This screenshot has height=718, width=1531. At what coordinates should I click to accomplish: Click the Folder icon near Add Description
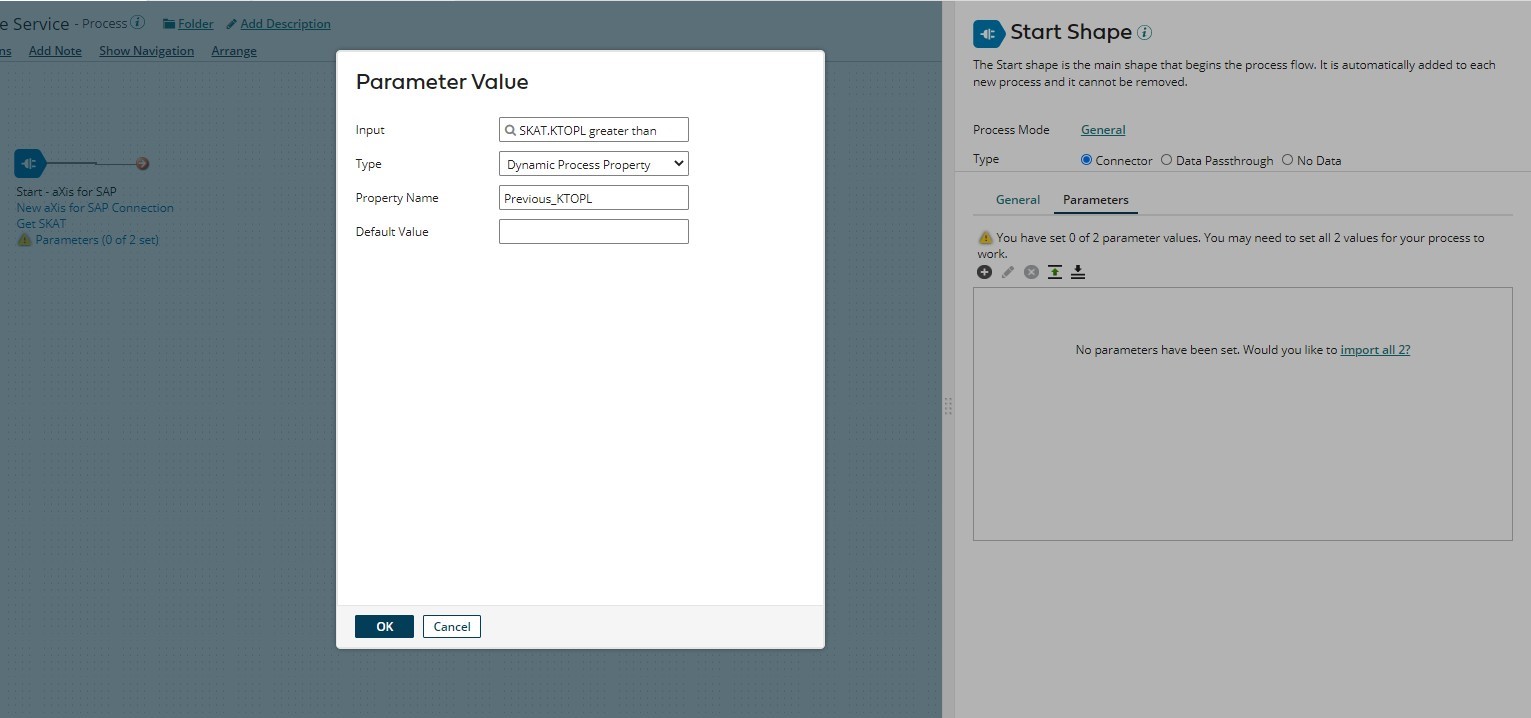(169, 23)
